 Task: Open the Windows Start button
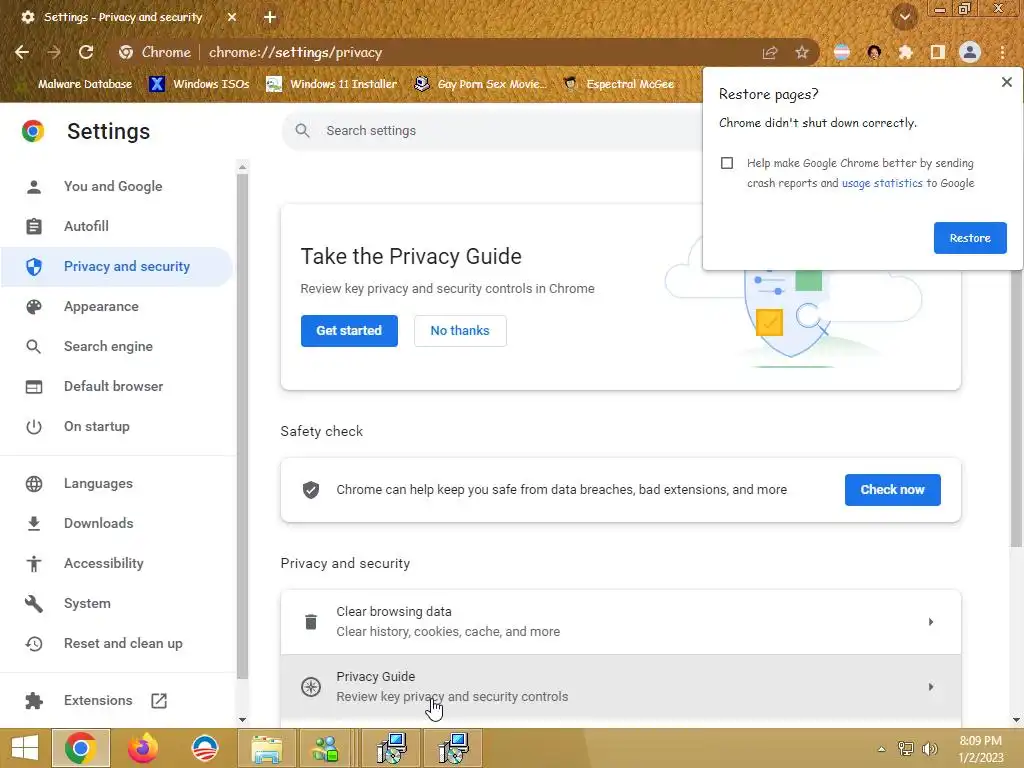point(25,748)
